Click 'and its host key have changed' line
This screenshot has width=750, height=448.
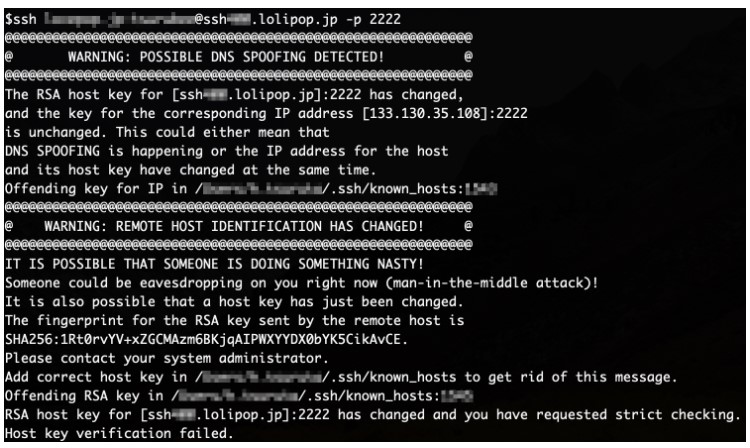190,170
